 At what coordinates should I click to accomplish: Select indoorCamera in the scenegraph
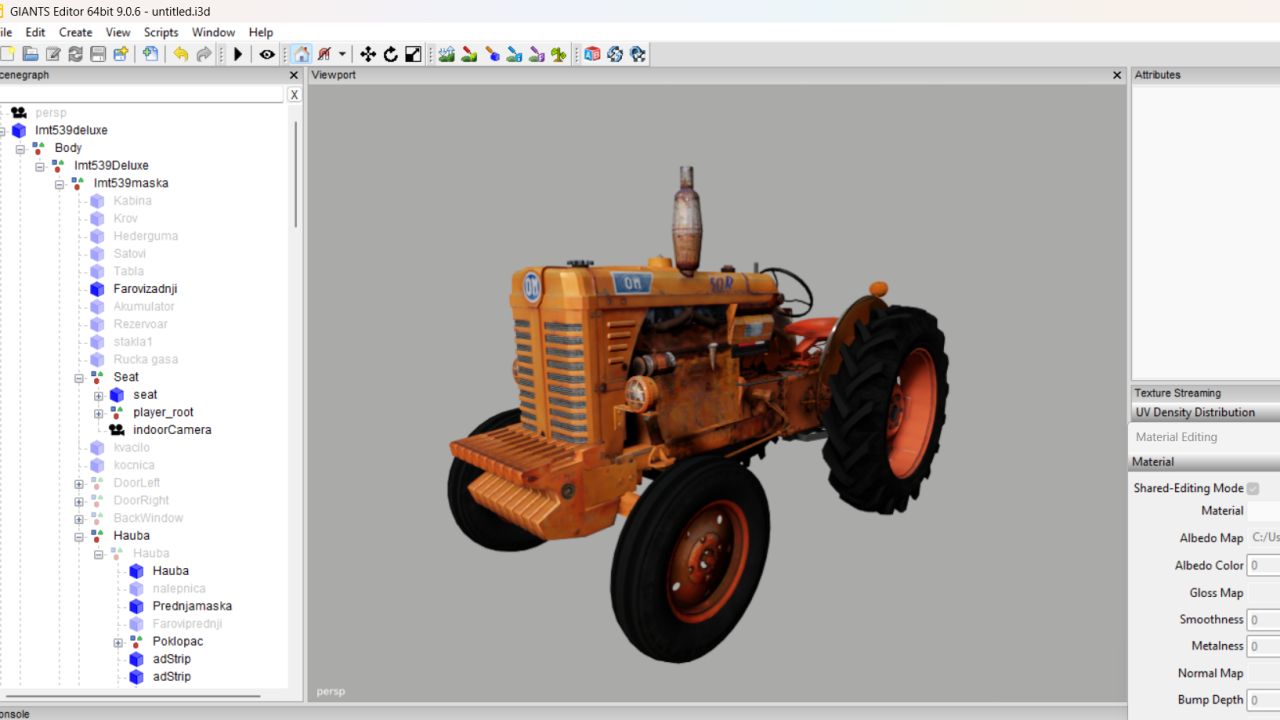[x=172, y=430]
